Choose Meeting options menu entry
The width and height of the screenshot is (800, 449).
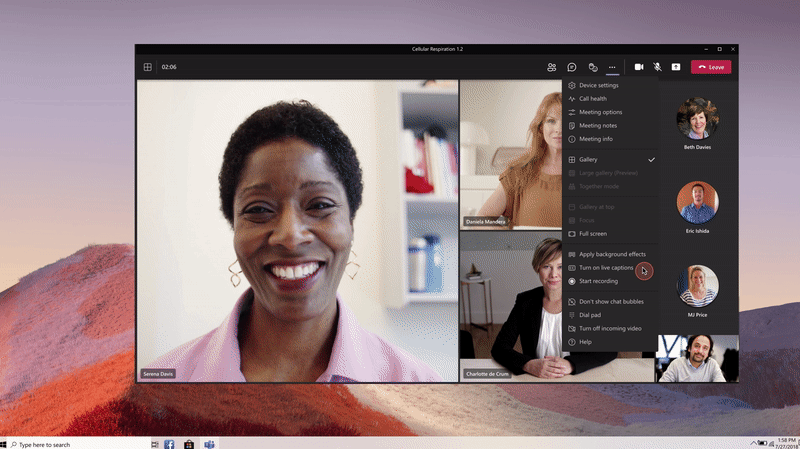(x=600, y=112)
